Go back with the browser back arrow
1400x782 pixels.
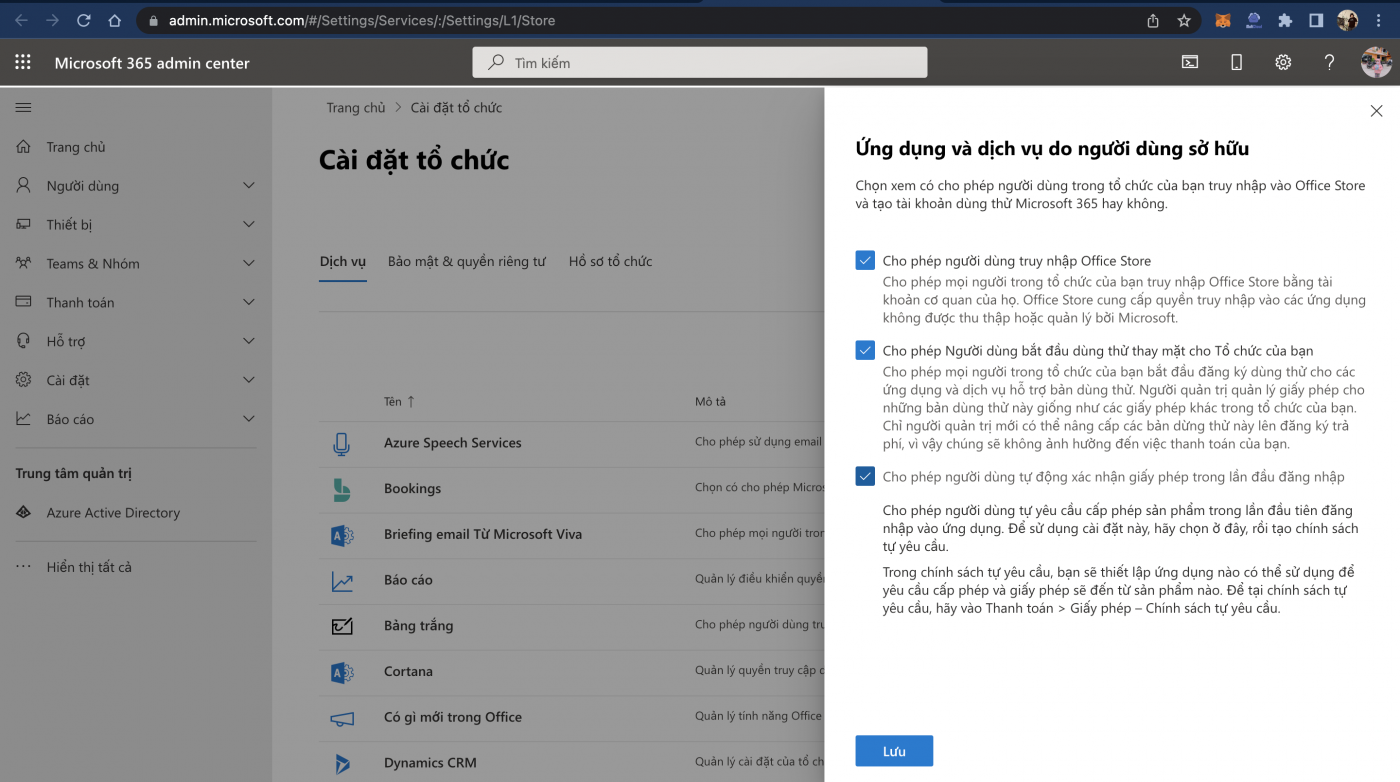21,20
